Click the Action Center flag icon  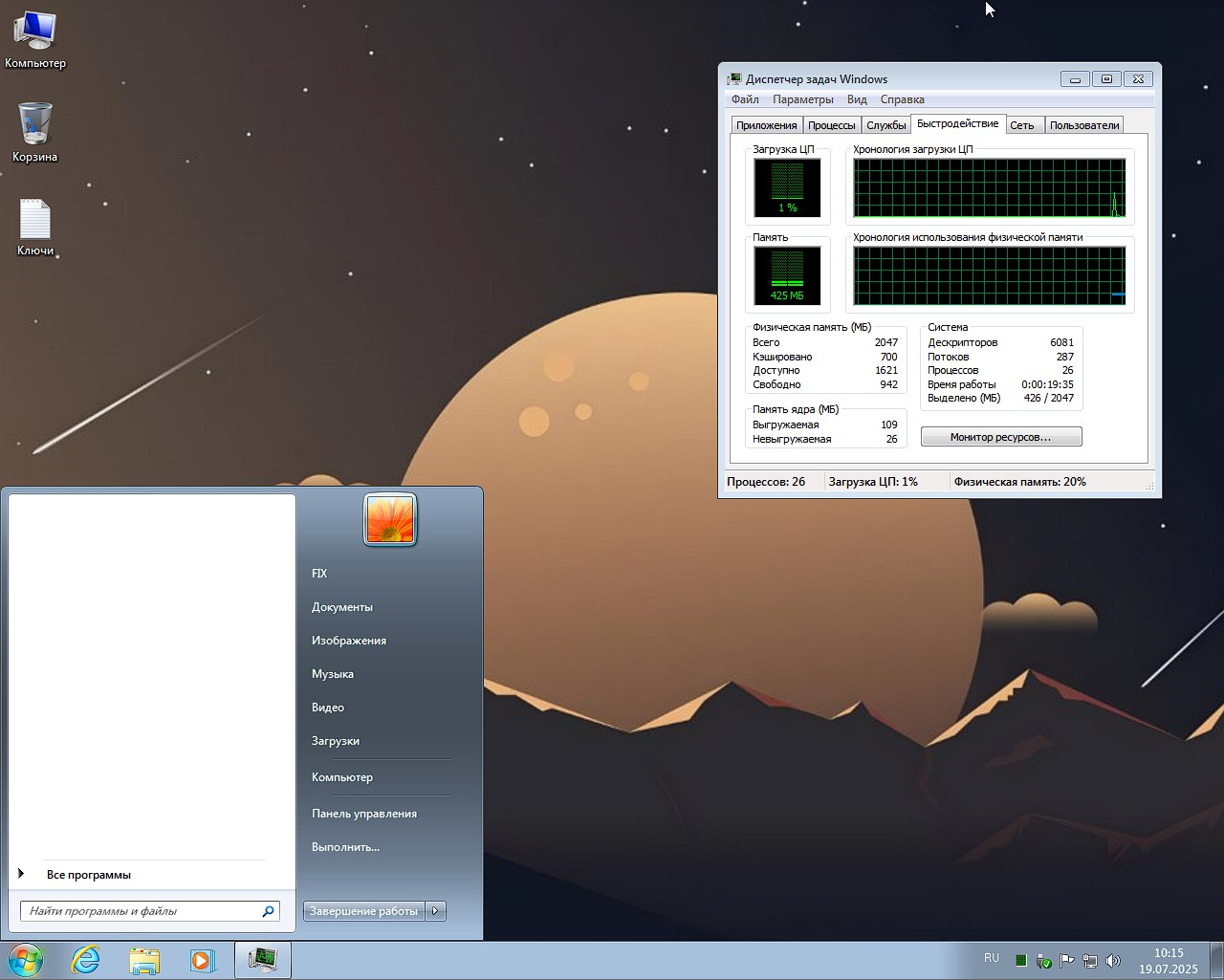pyautogui.click(x=1066, y=961)
